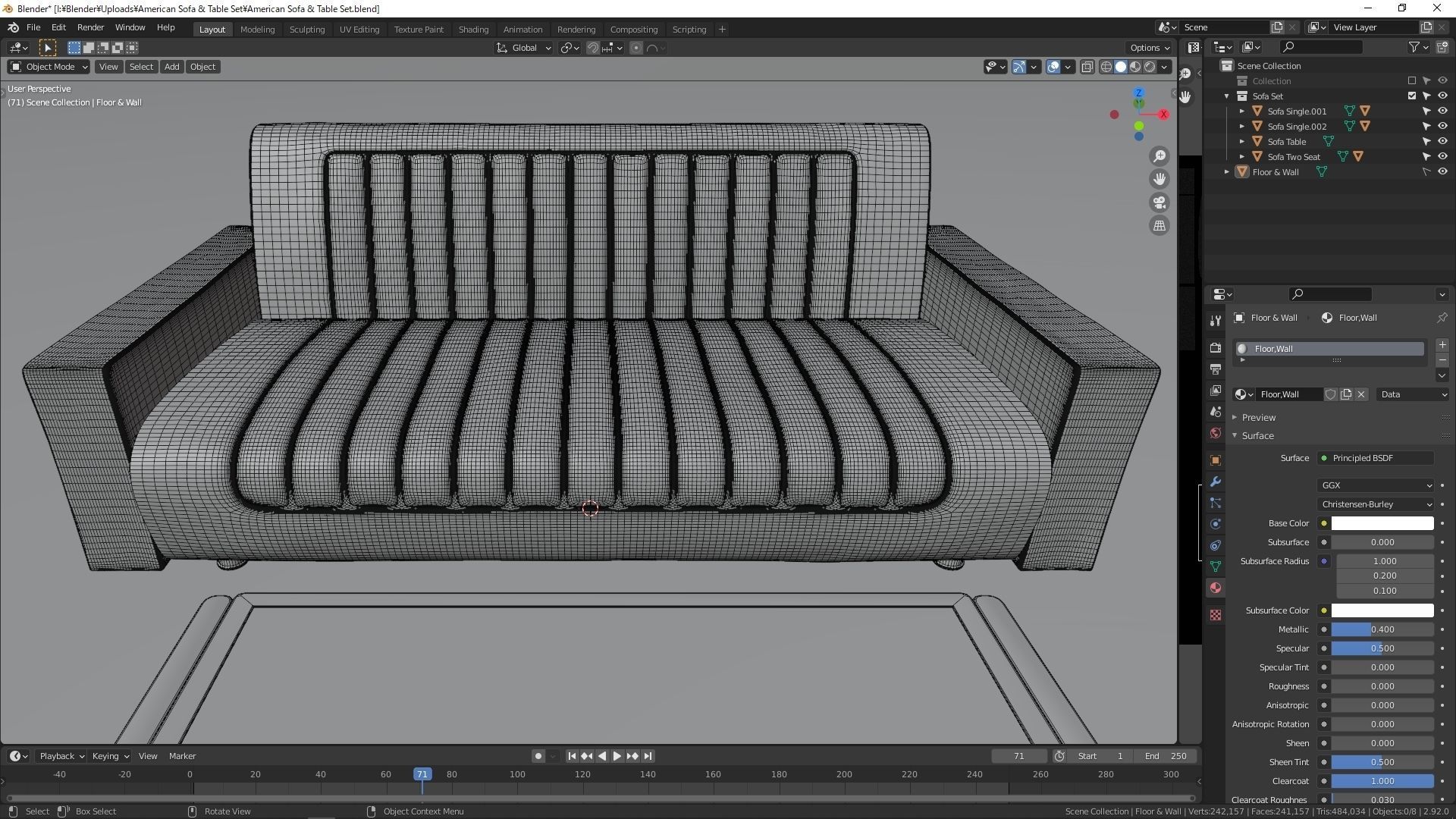
Task: Hide Sofa Single.002 in viewport
Action: click(x=1442, y=127)
